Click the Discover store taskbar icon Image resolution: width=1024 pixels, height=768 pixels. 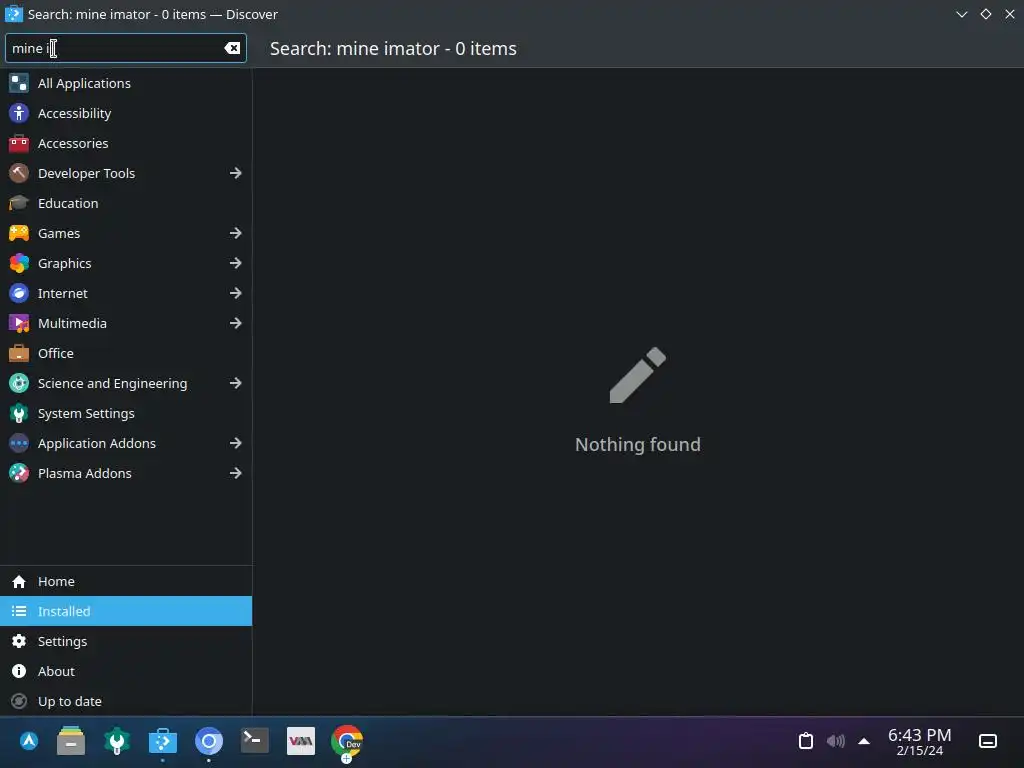coord(163,741)
